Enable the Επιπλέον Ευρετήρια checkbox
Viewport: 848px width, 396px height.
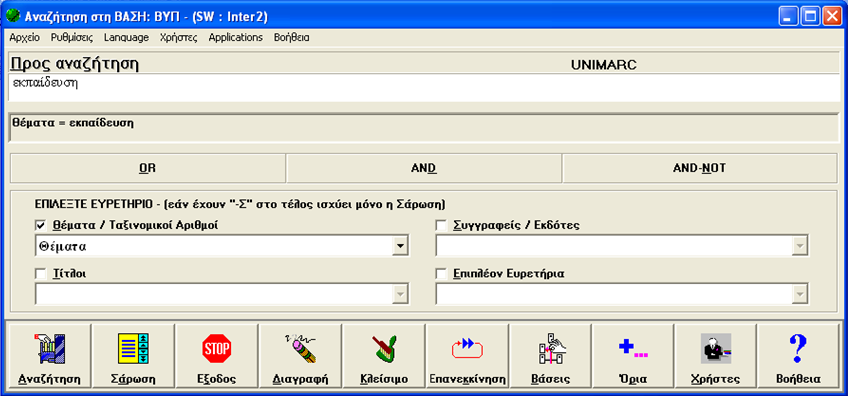441,274
